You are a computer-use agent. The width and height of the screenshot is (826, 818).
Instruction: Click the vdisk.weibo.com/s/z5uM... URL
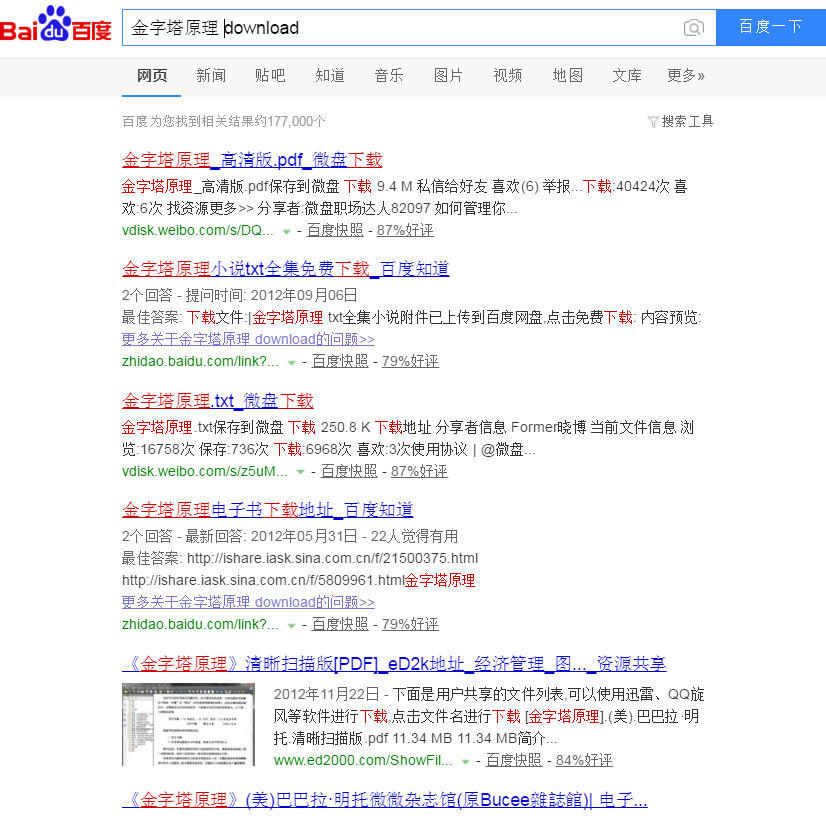[204, 471]
